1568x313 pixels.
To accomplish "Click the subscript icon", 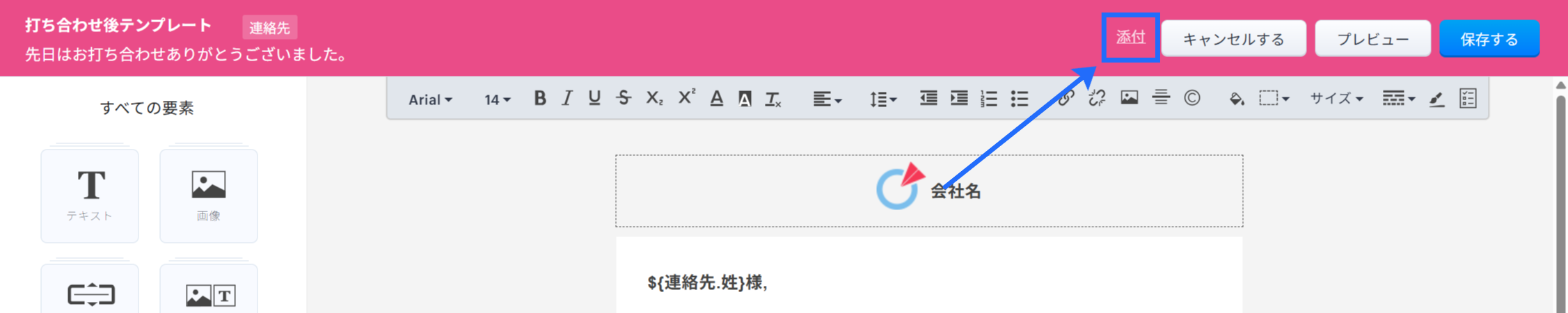I will click(x=654, y=98).
